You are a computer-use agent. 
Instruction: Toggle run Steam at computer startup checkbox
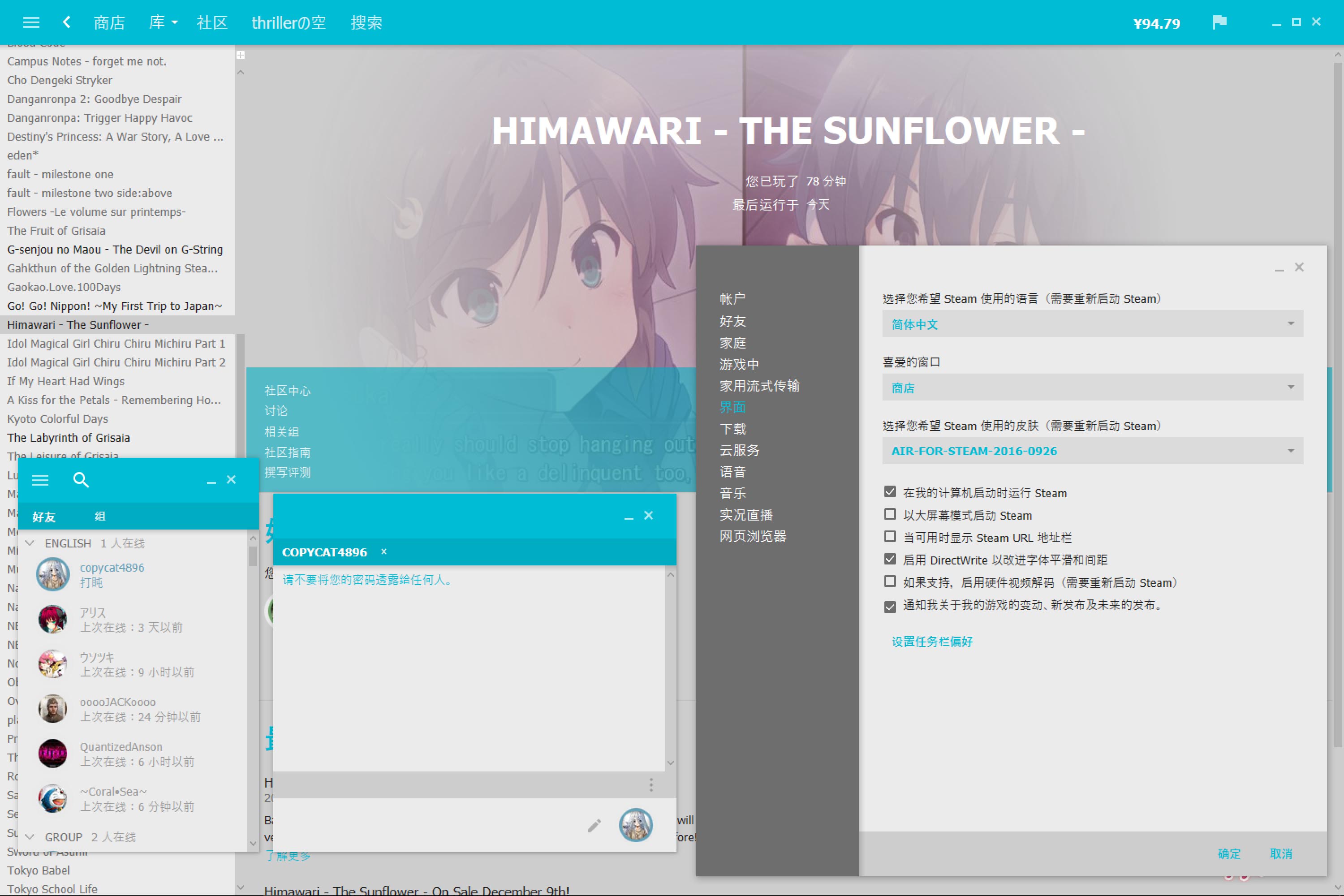[x=890, y=492]
